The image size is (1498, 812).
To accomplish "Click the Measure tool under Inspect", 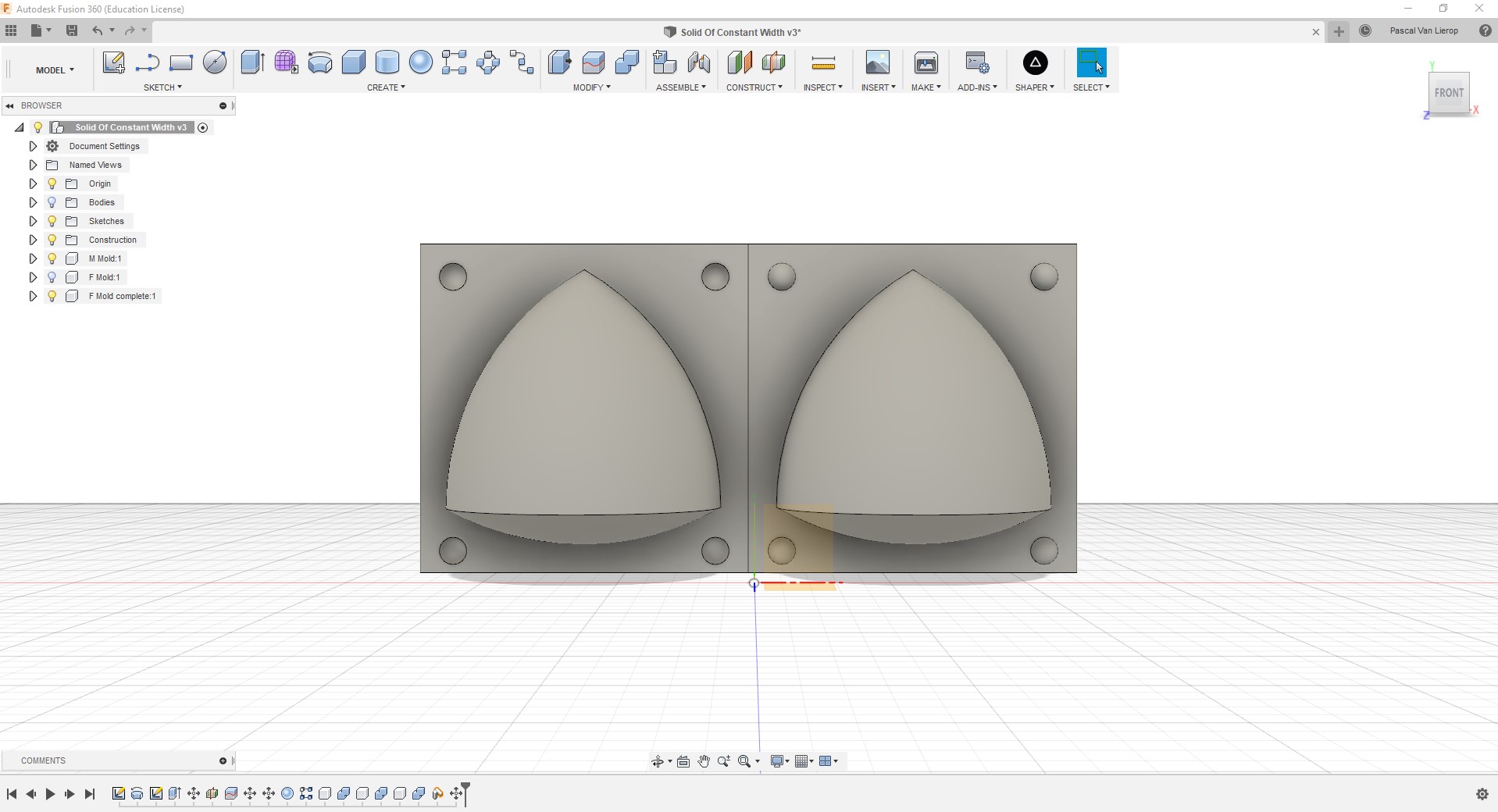I will coord(822,62).
